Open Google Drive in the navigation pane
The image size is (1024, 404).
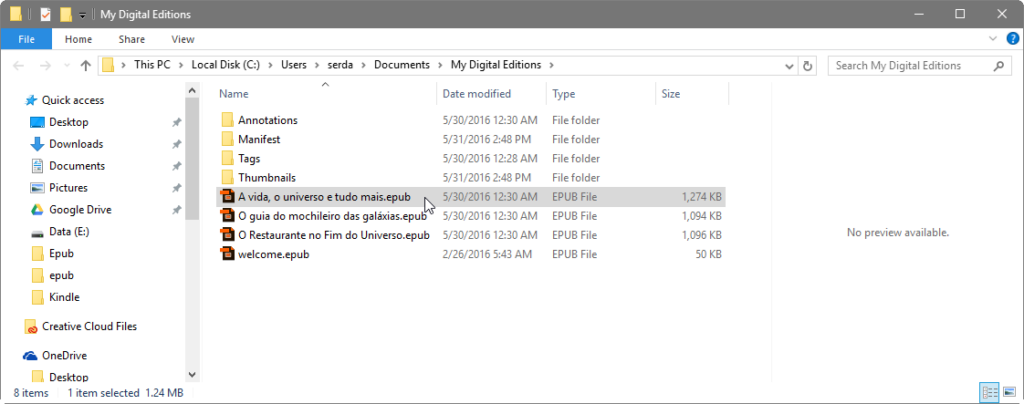coord(80,210)
